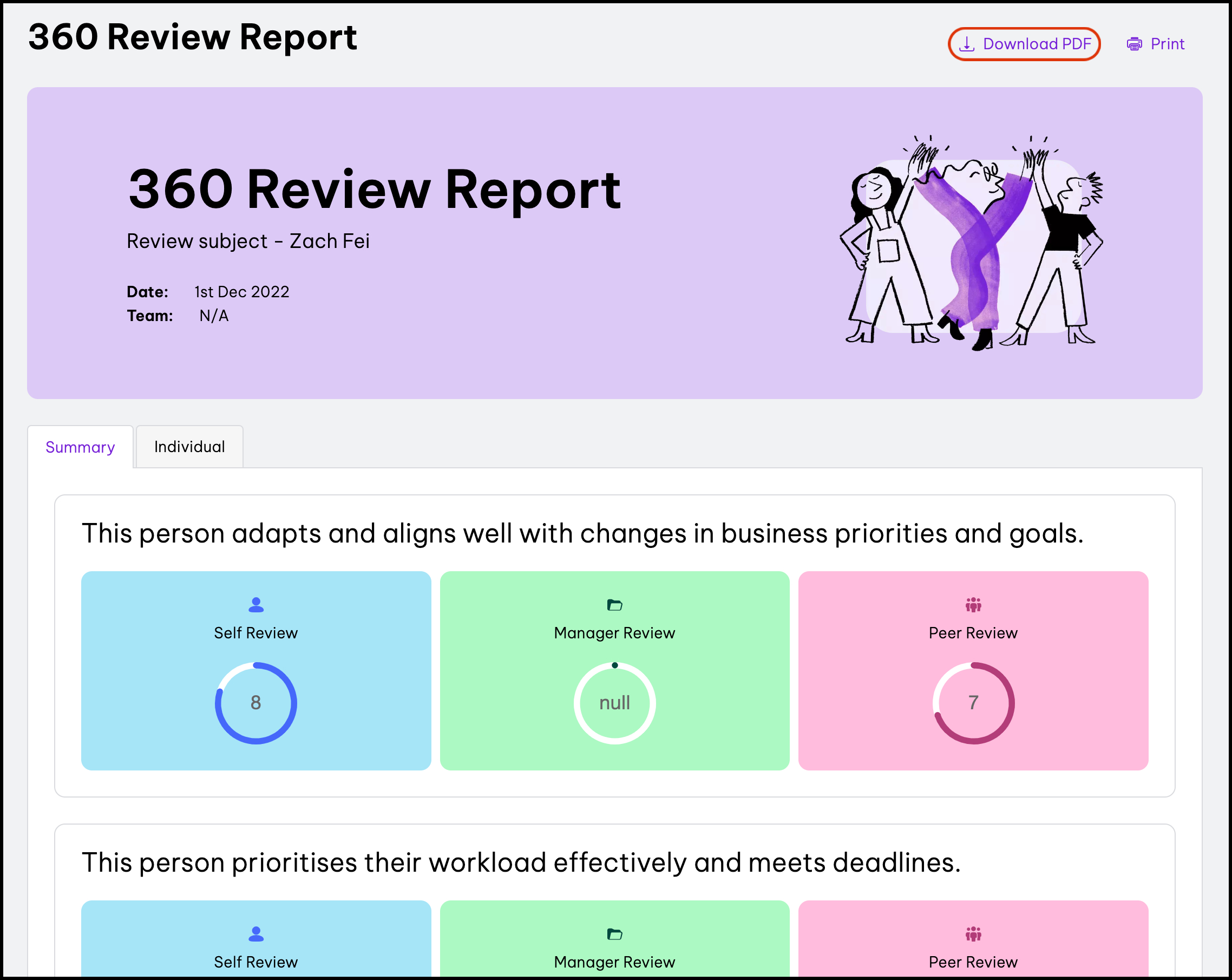Click the folder icon above first Manager Review
This screenshot has width=1232, height=980.
pos(615,605)
